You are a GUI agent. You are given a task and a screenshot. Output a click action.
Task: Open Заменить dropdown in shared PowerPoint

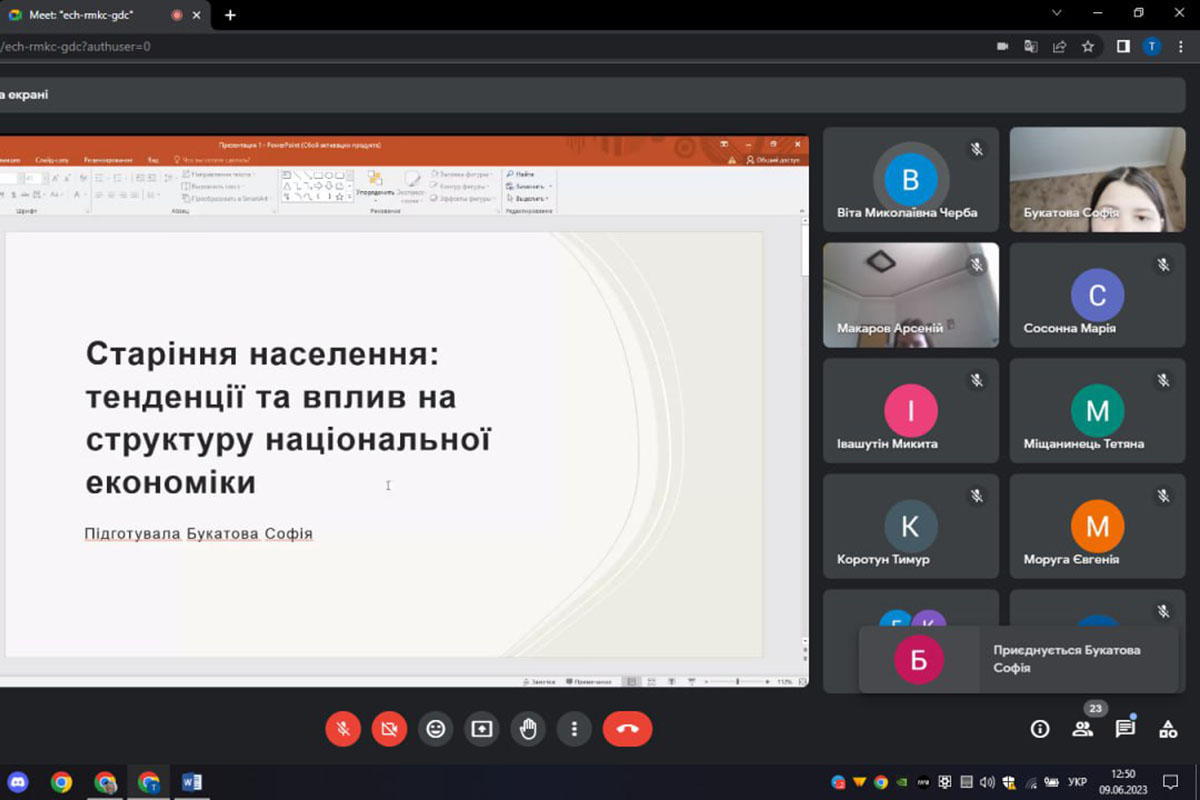tap(530, 186)
